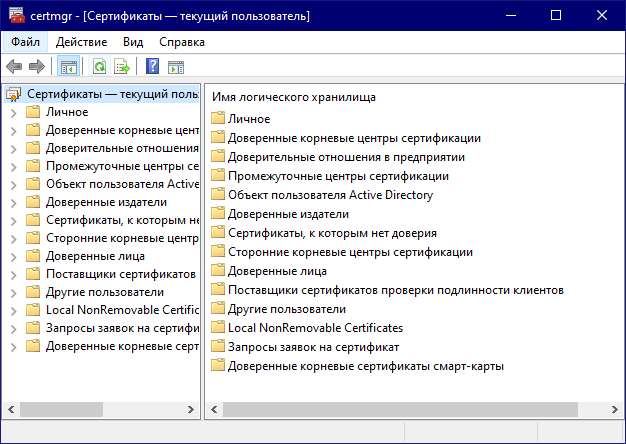The height and width of the screenshot is (444, 626).
Task: Click right pane horizontal scrollbar left arrow
Action: 214,409
